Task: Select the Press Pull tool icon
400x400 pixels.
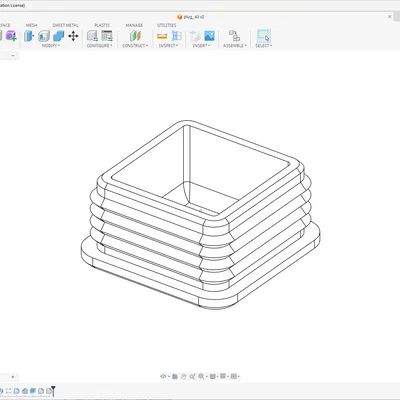Action: [29, 36]
